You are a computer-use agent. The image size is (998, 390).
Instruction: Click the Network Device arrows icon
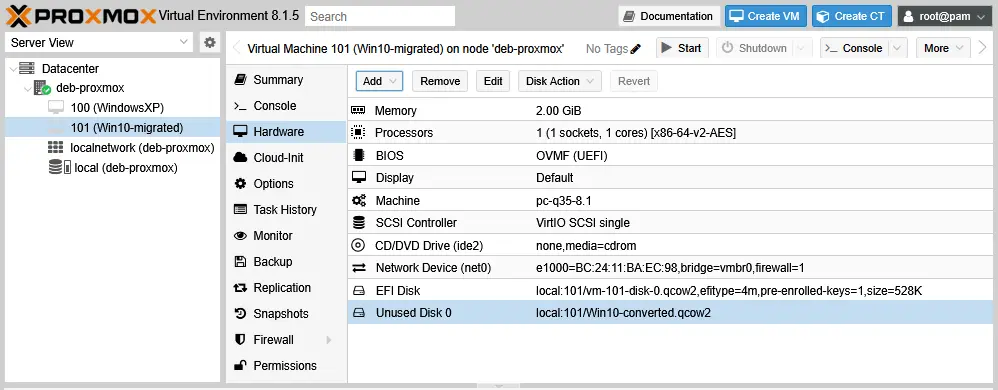pyautogui.click(x=358, y=268)
